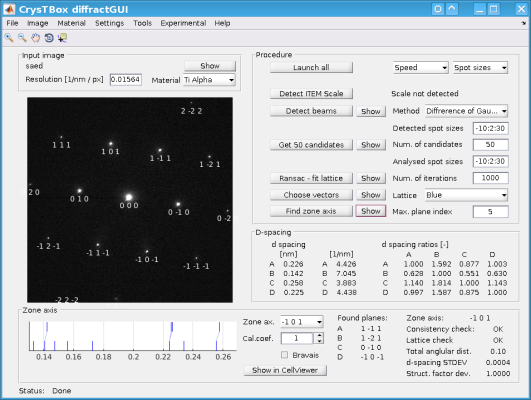
Task: Enable the Data Cursor tool
Action: coord(62,38)
